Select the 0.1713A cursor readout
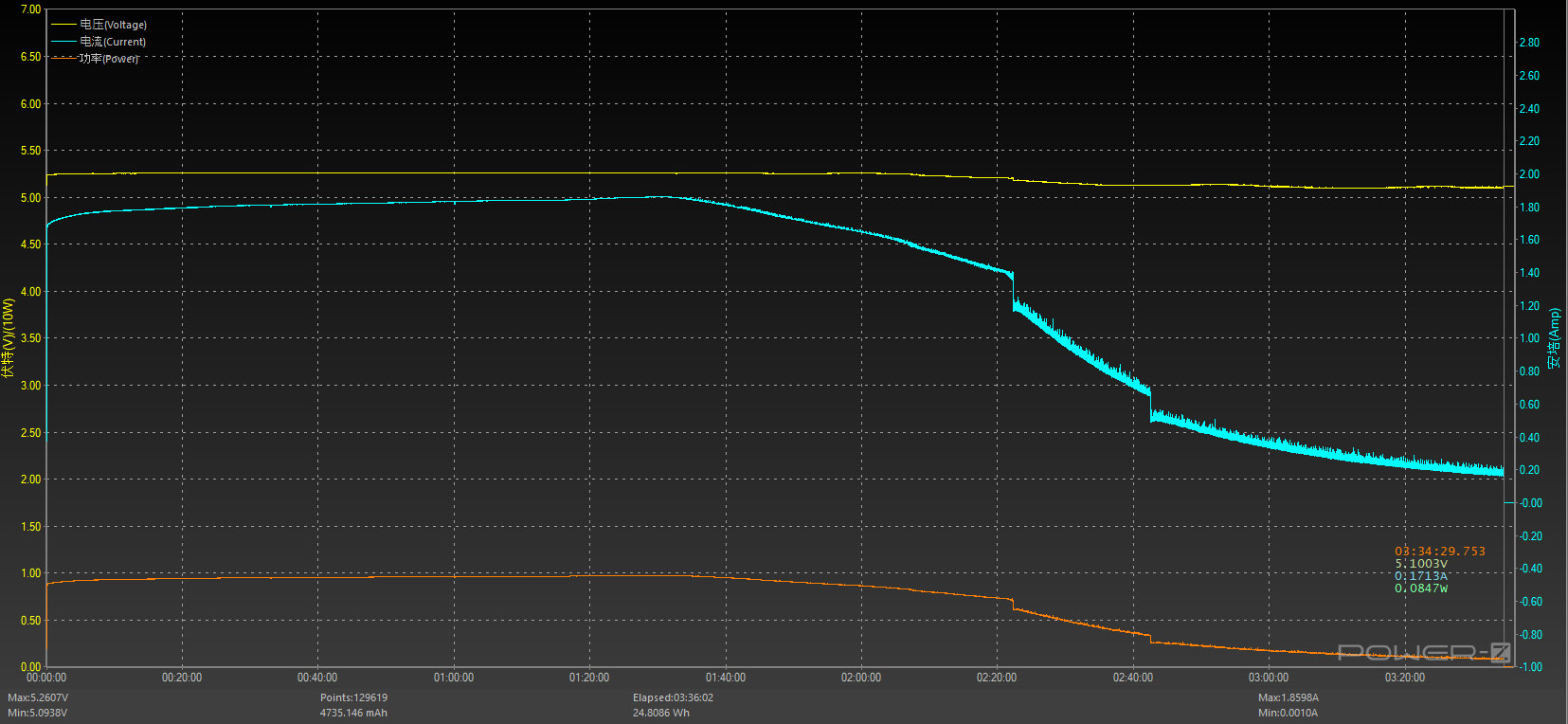Screen dimensions: 1568x724 pos(1421,576)
